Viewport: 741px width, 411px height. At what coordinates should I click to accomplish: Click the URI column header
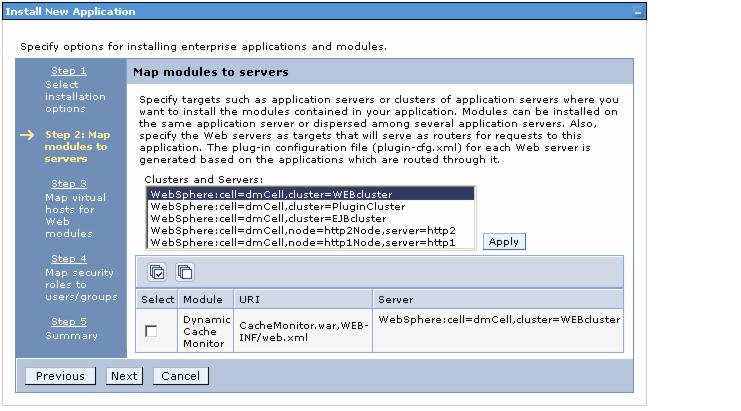[x=303, y=300]
